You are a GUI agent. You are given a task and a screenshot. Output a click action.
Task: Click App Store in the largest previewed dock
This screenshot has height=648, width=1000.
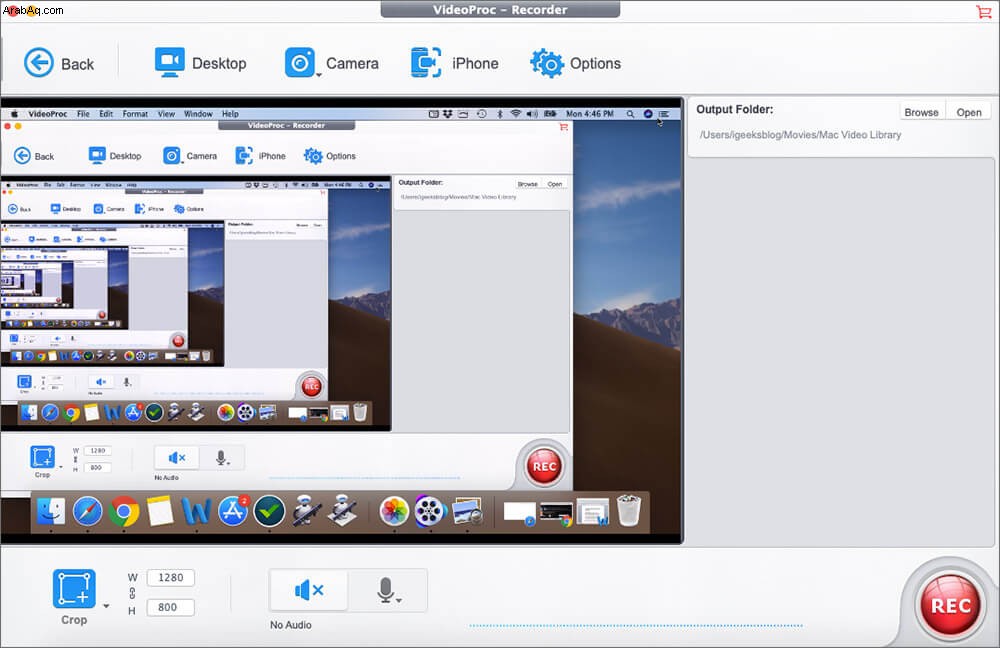[x=233, y=512]
